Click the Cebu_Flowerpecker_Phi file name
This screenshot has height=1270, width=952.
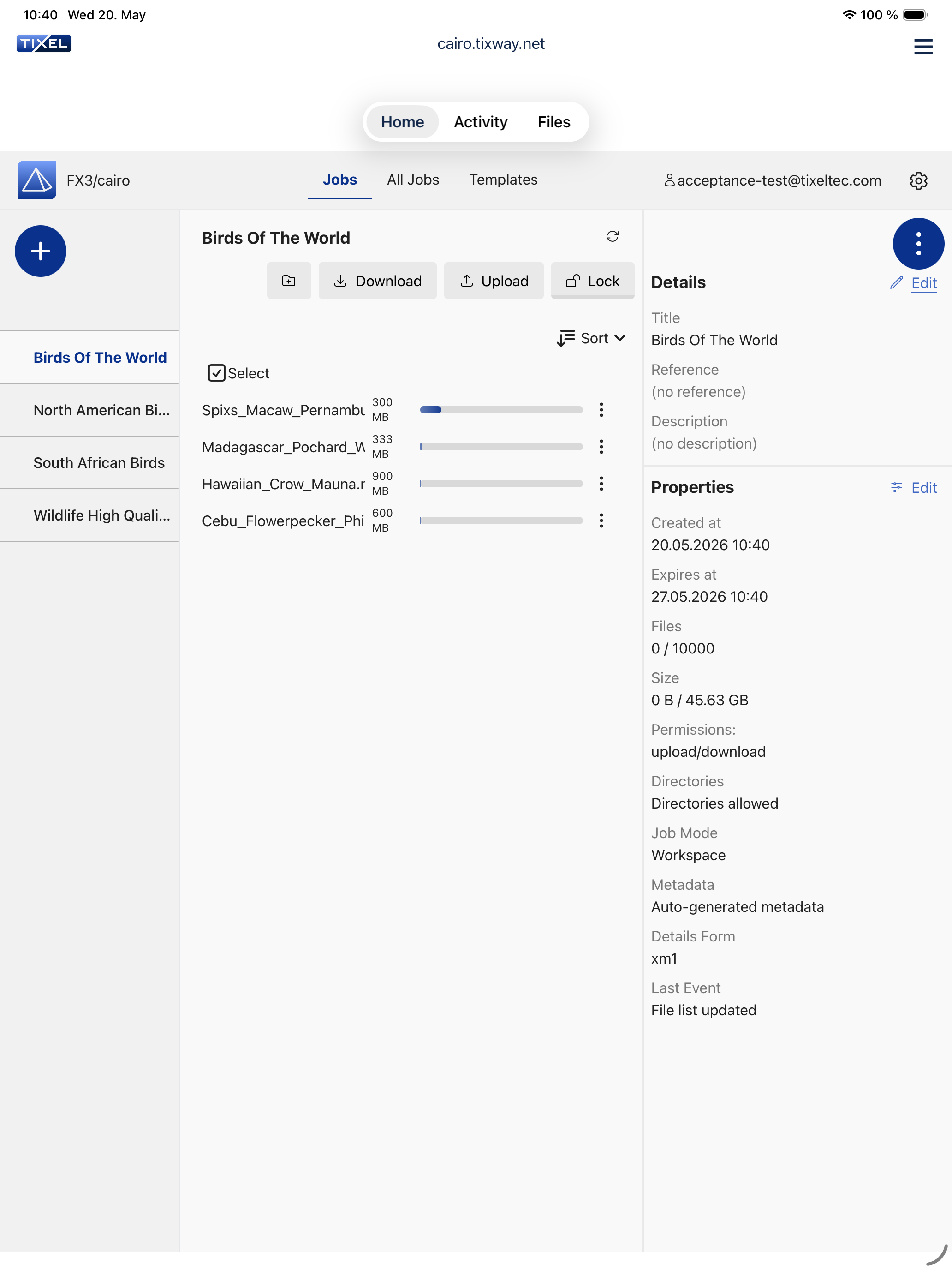pos(283,521)
